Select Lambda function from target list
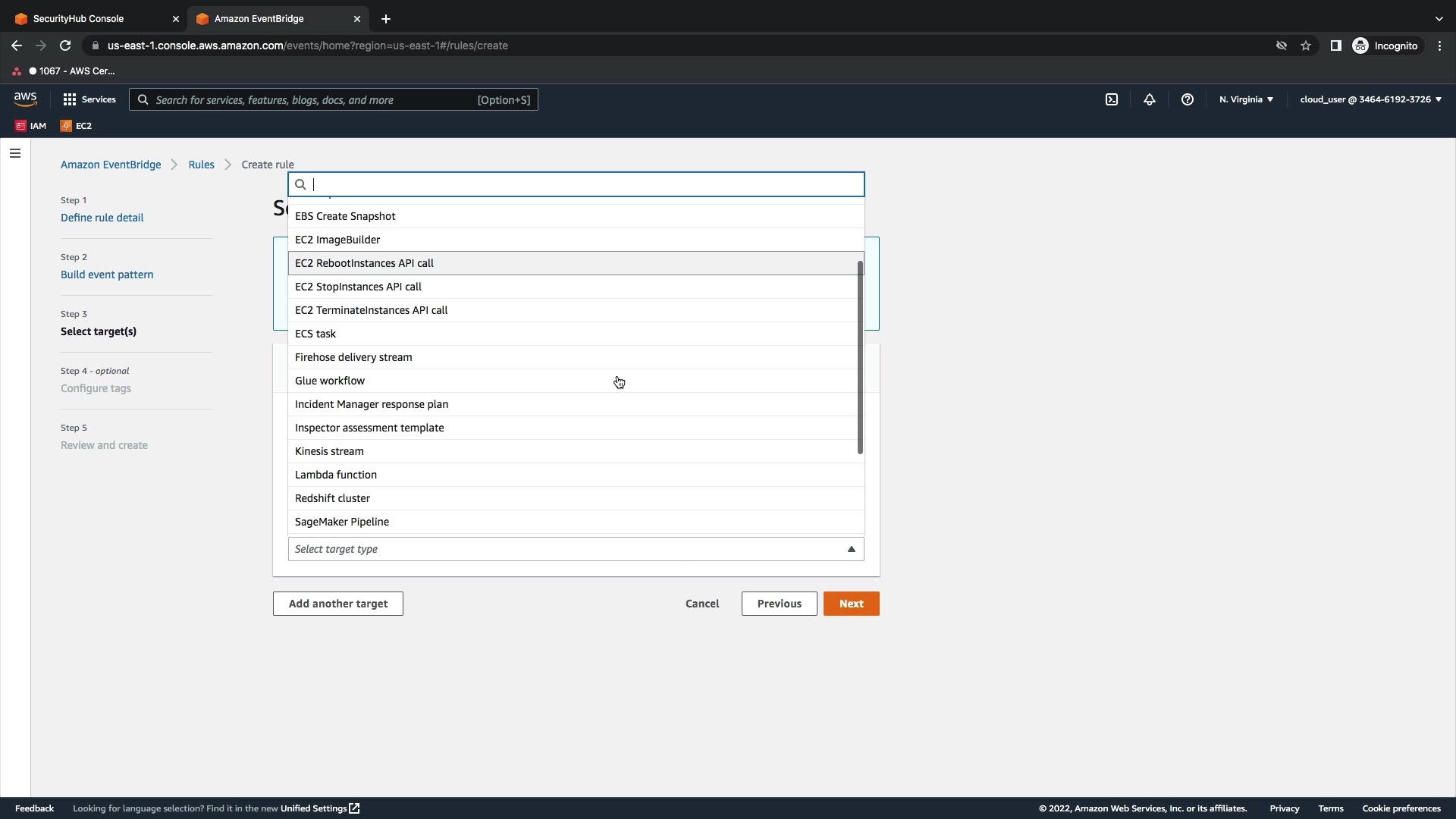 [336, 475]
